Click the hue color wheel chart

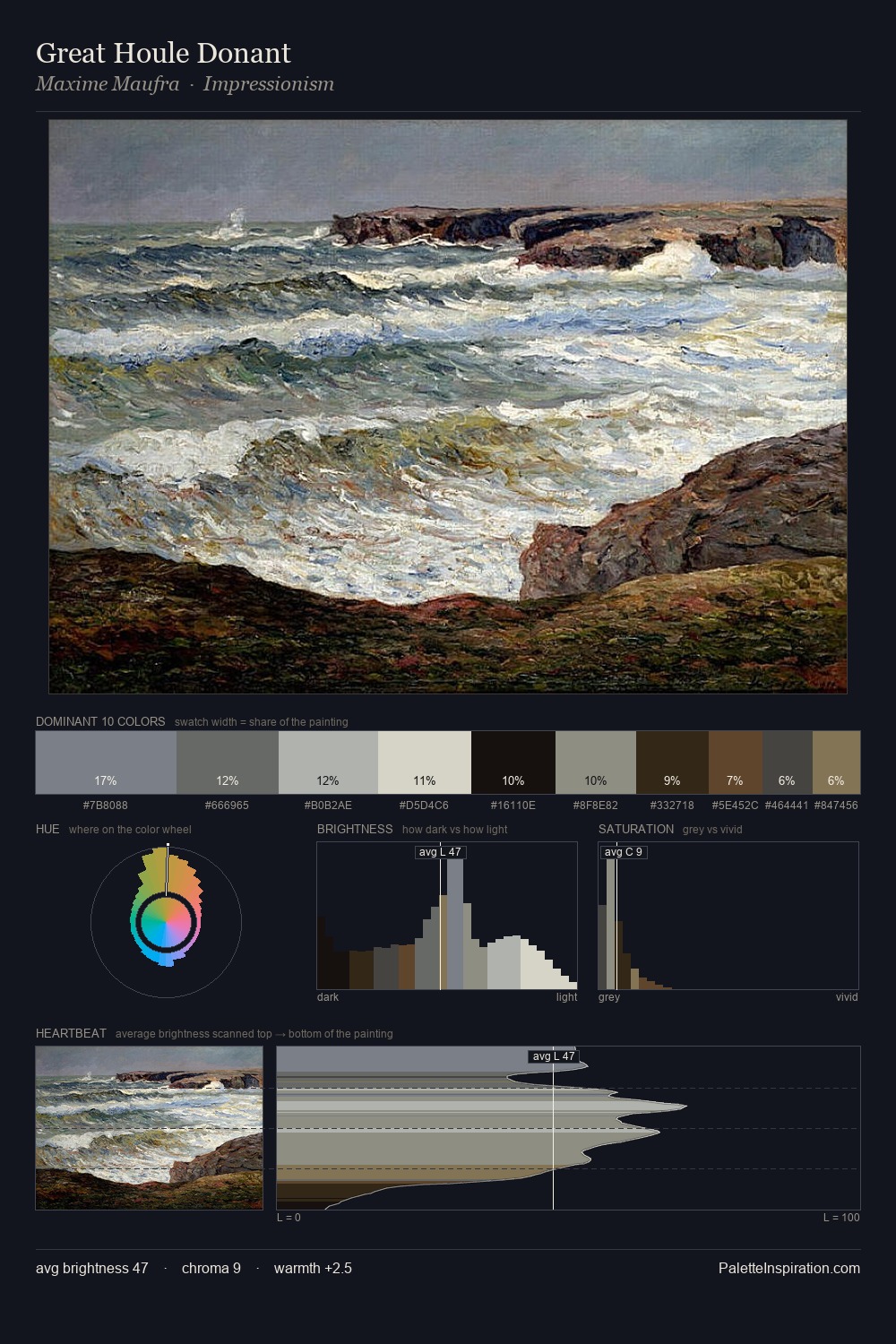click(x=166, y=921)
